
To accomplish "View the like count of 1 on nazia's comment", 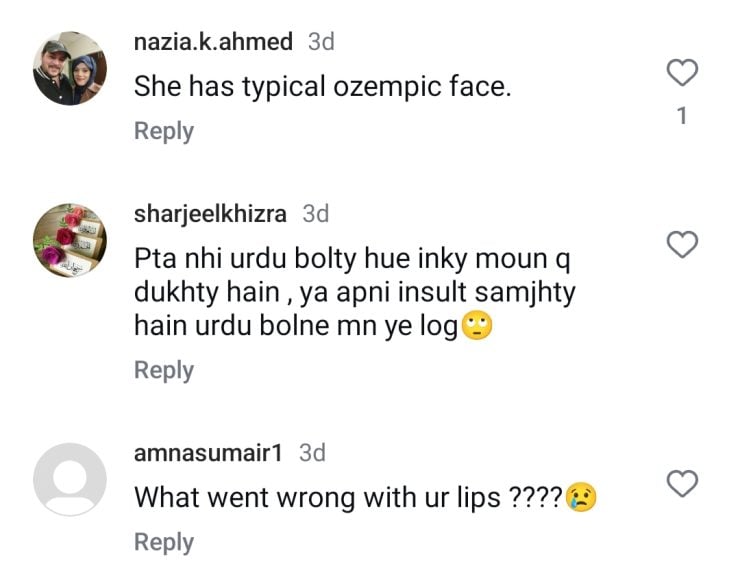I will 682,116.
